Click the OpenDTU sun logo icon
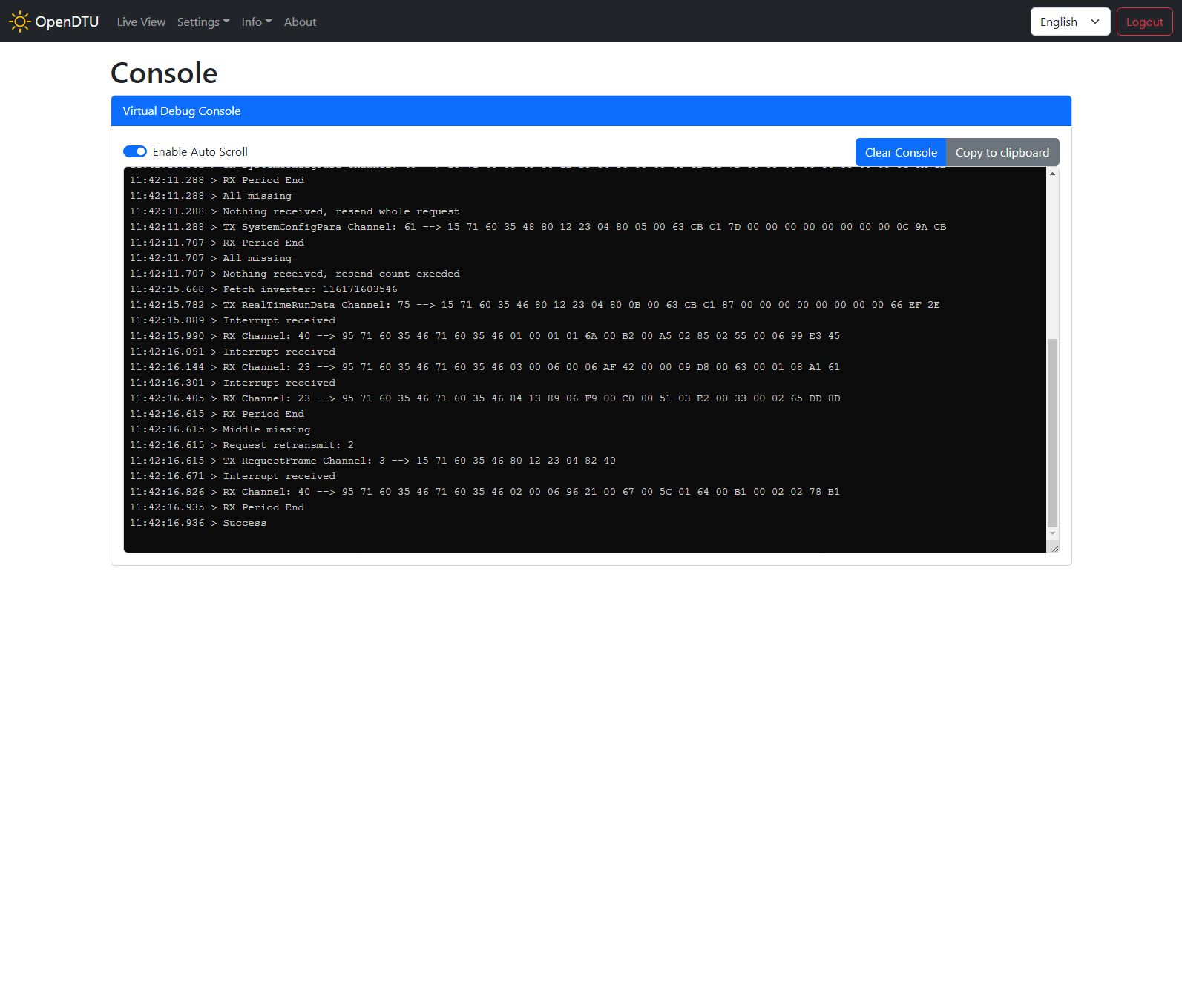The height and width of the screenshot is (1008, 1182). pyautogui.click(x=19, y=22)
